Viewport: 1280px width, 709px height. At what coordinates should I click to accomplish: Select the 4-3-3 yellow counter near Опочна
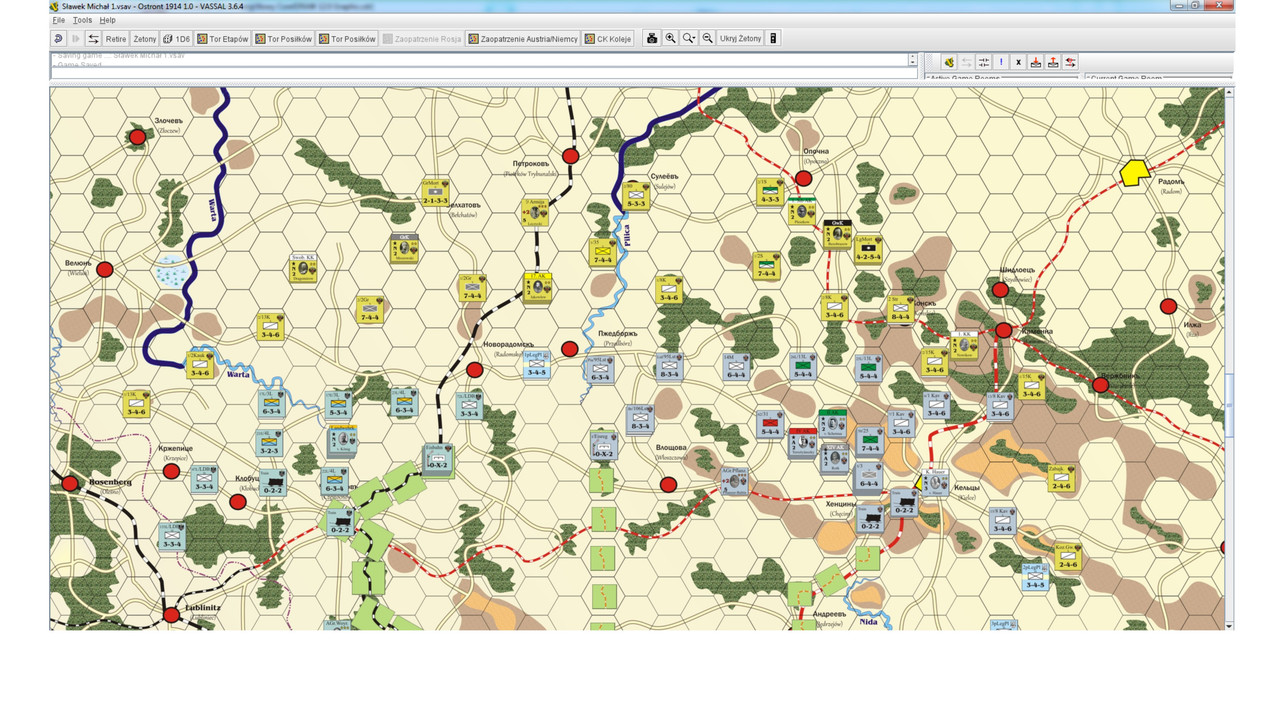pos(770,192)
